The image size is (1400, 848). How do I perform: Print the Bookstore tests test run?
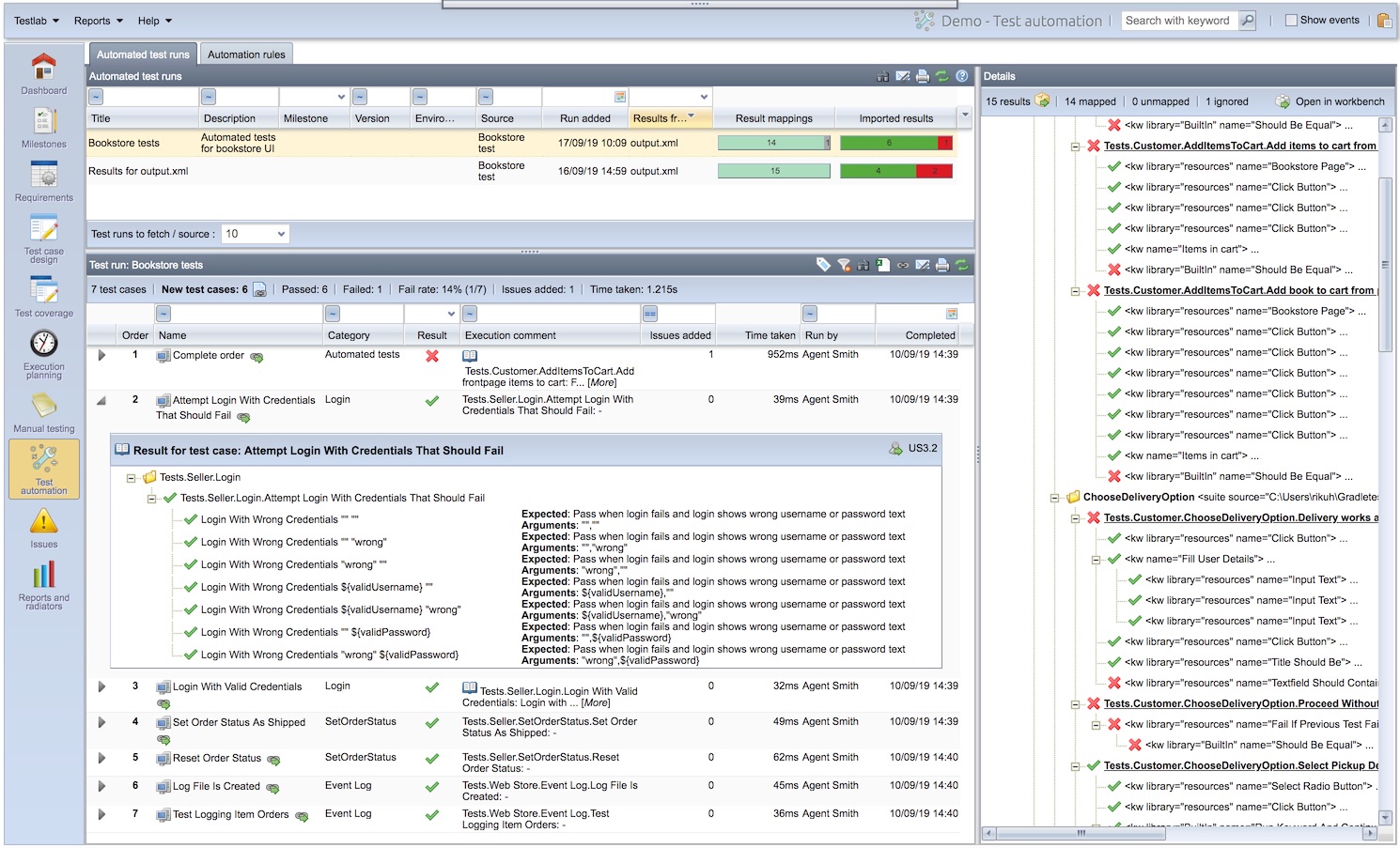click(942, 265)
